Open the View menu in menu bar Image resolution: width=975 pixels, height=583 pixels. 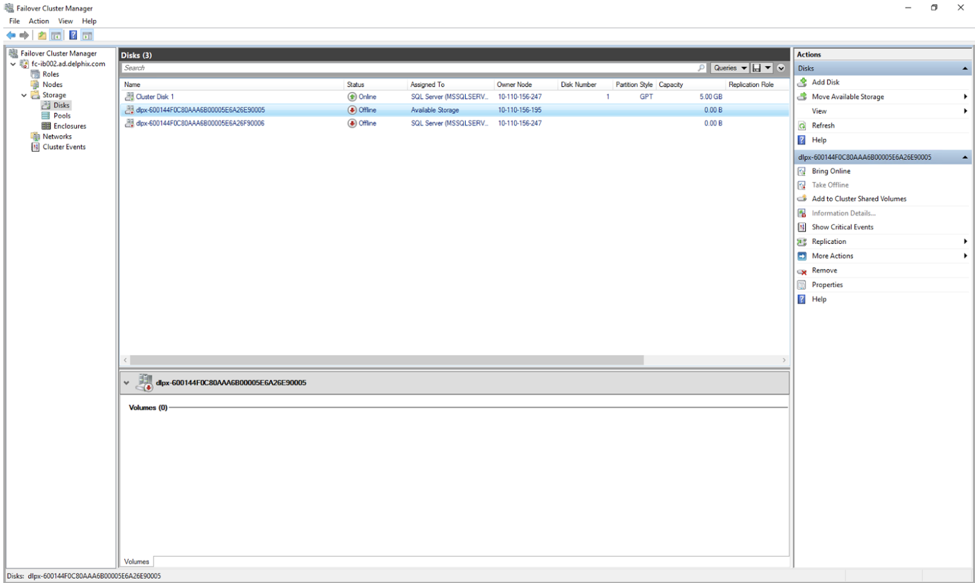pos(65,21)
